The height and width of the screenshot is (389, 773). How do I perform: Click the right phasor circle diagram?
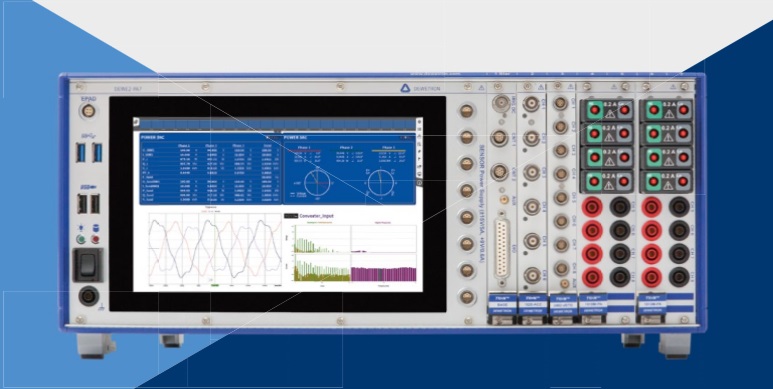[x=380, y=182]
